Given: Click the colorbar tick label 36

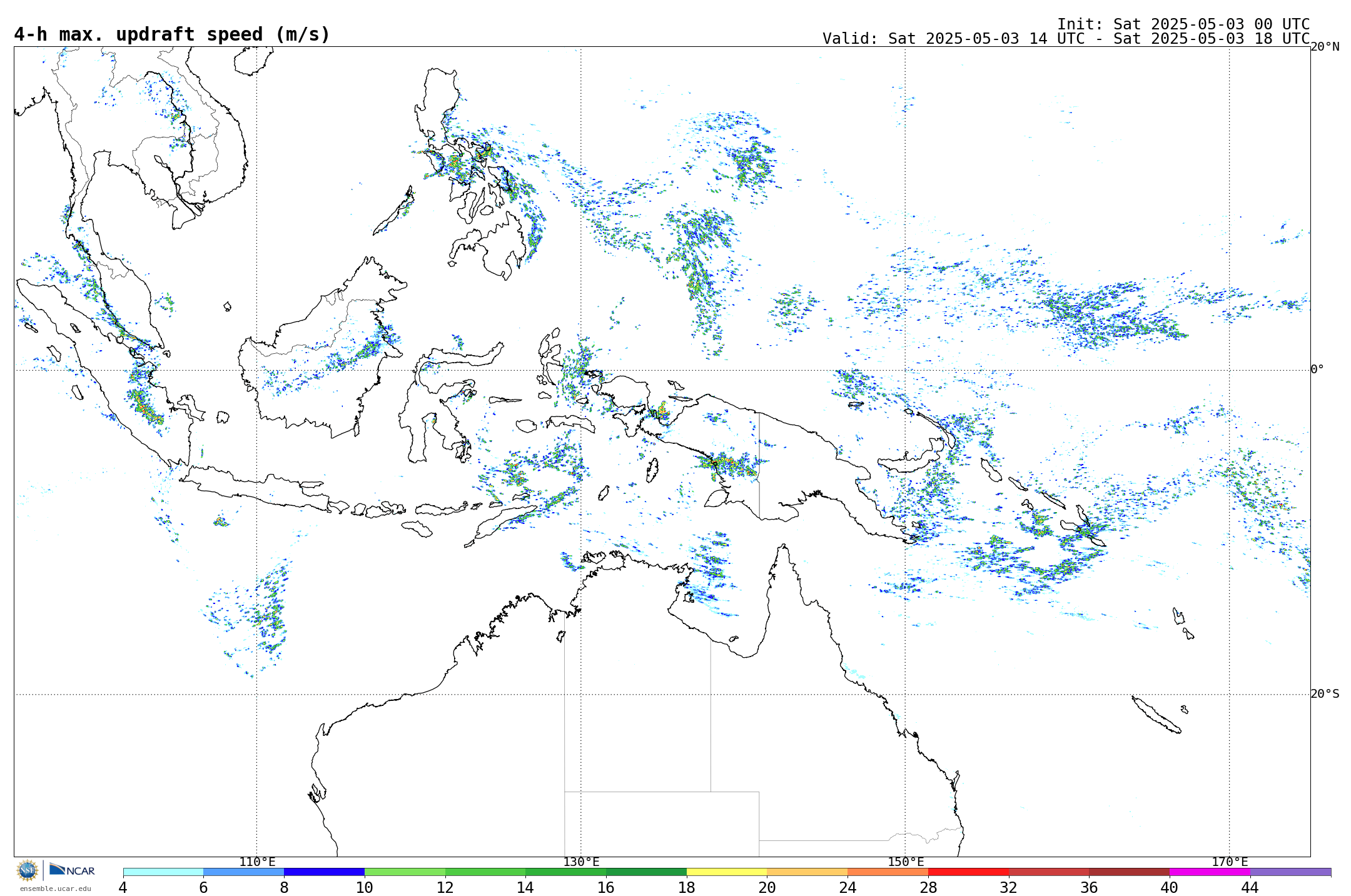Looking at the screenshot, I should [1089, 888].
